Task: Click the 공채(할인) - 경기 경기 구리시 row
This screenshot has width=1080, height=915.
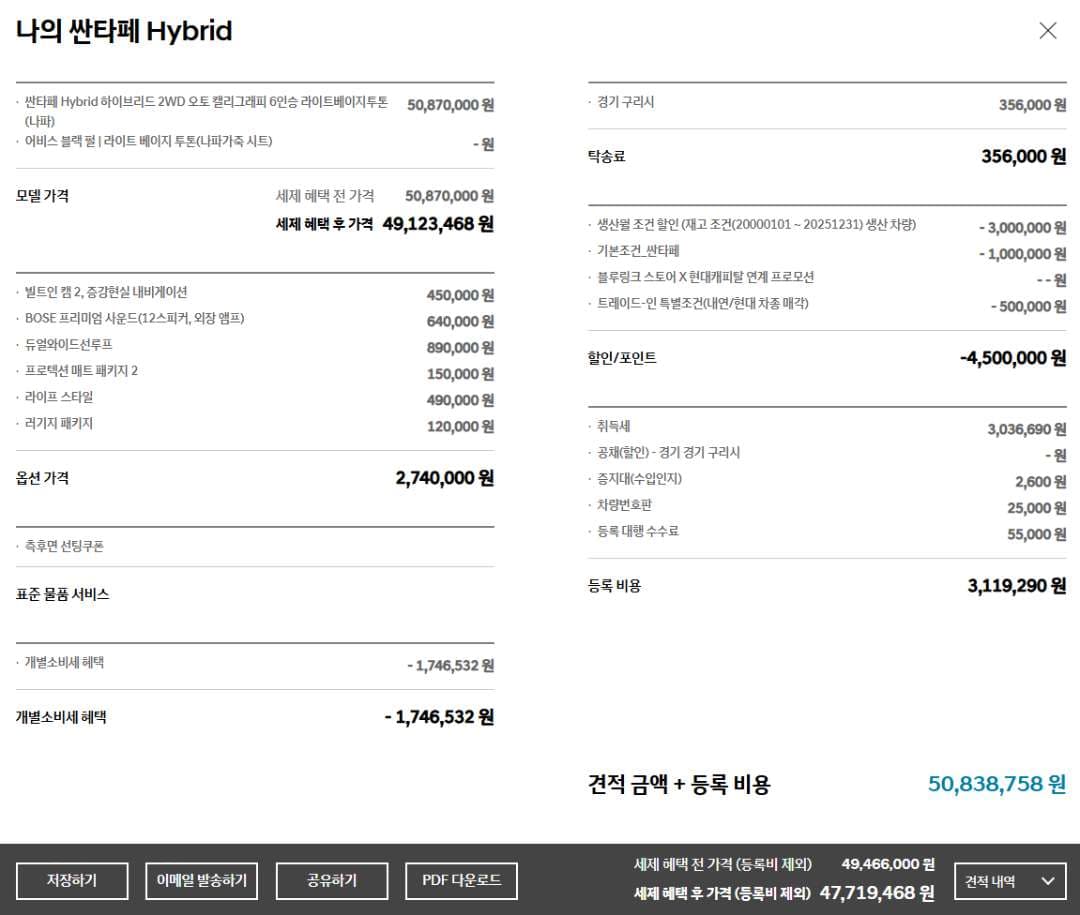Action: (827, 454)
